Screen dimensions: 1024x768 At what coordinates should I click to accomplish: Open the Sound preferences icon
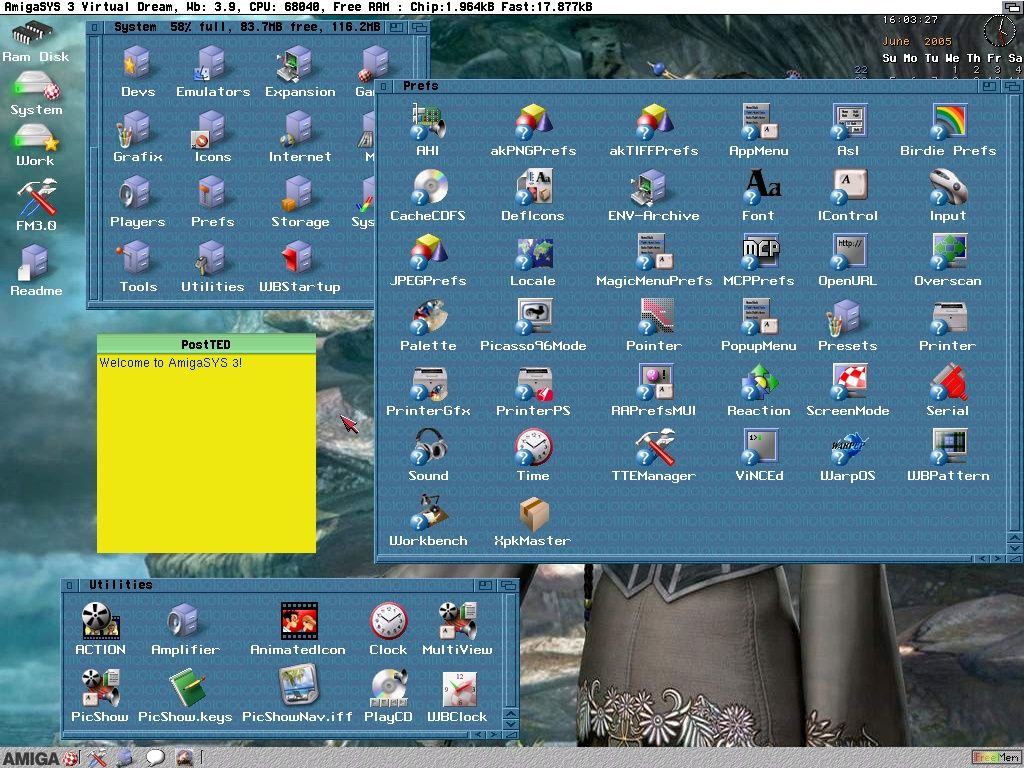click(428, 448)
